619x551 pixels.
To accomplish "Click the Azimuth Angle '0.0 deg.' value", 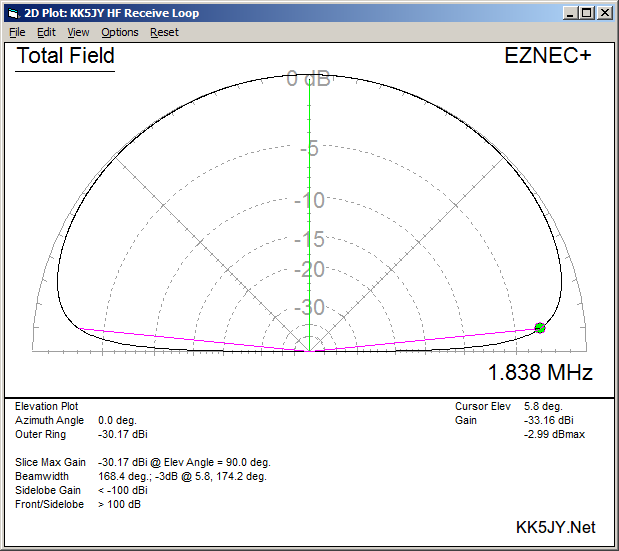I will 117,420.
